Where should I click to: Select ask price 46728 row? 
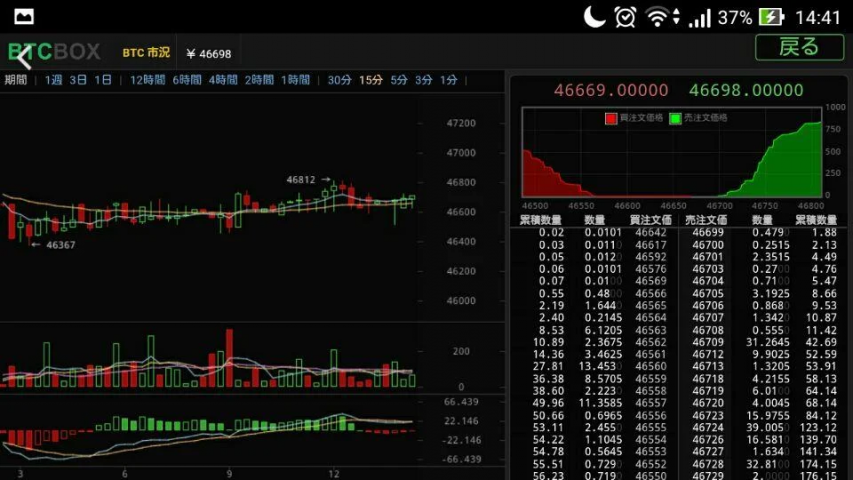point(708,464)
